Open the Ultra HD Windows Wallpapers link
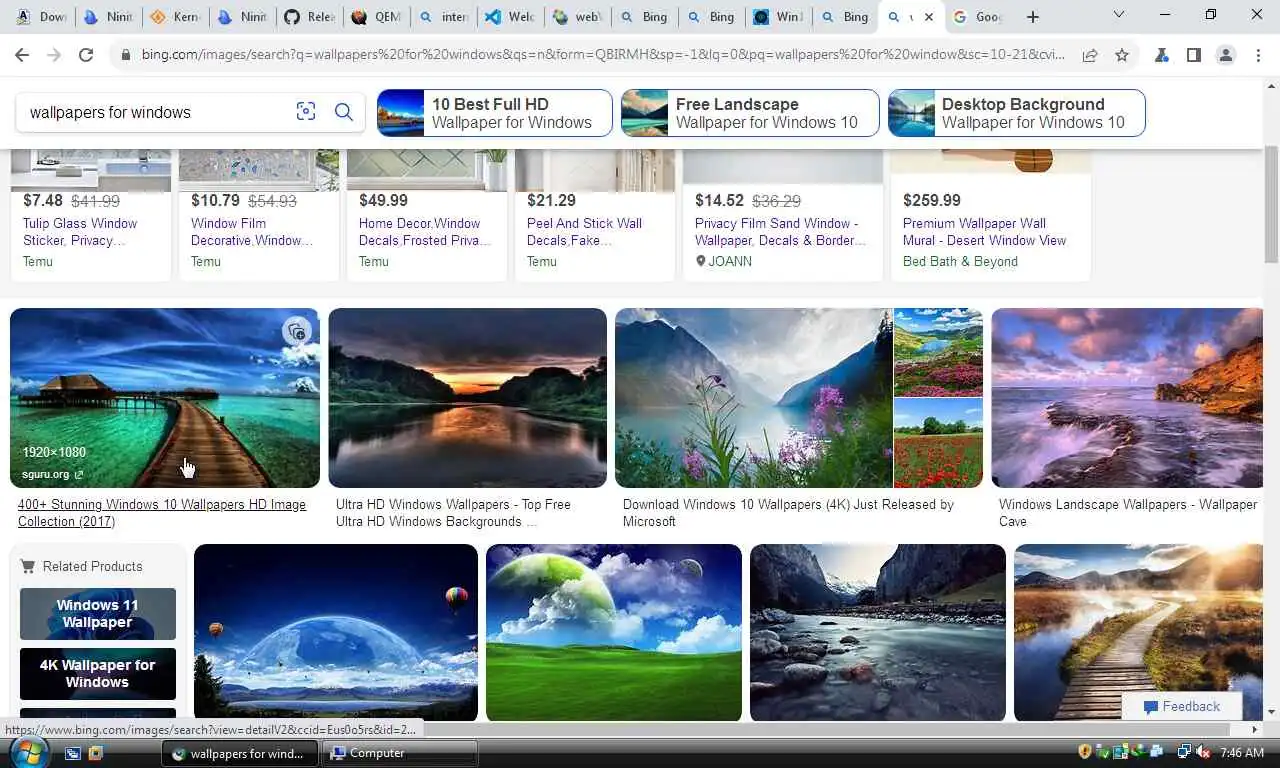 point(453,513)
